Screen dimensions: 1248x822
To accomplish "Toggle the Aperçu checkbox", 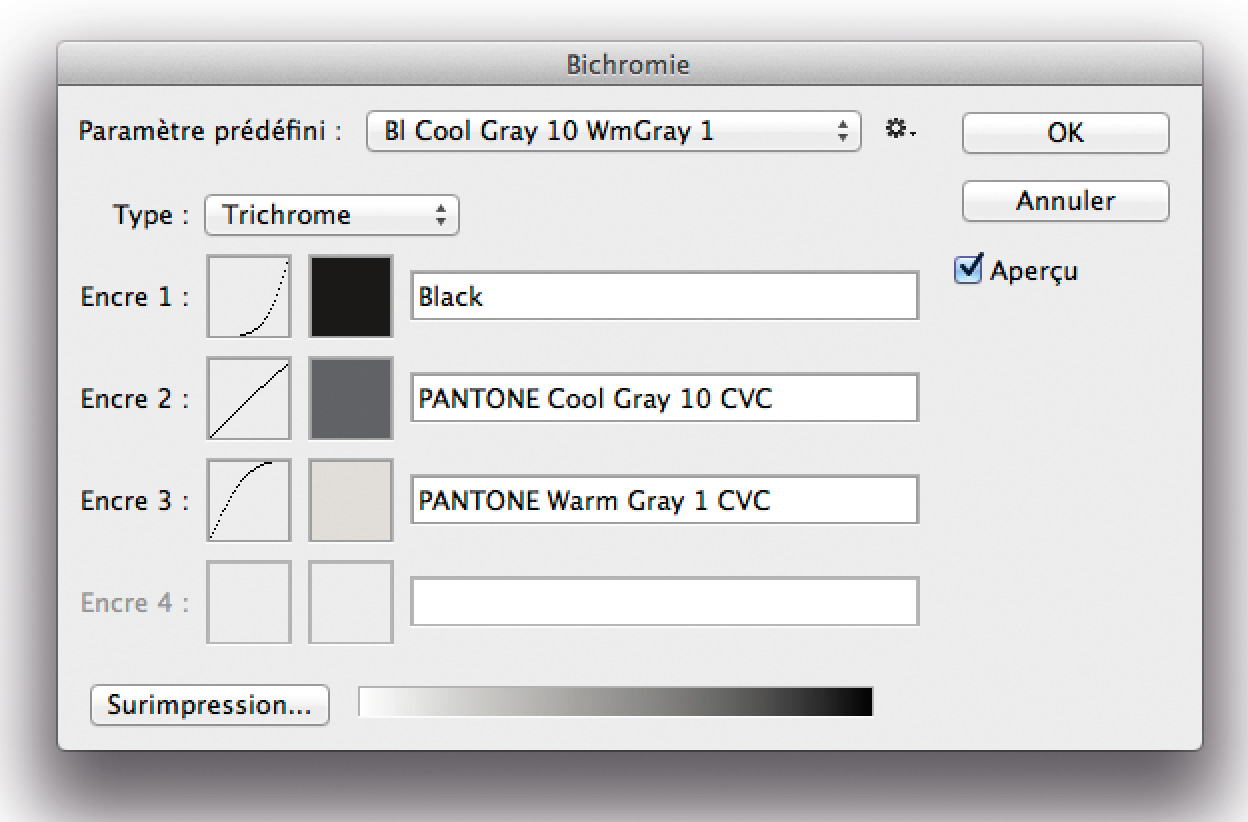I will (968, 270).
